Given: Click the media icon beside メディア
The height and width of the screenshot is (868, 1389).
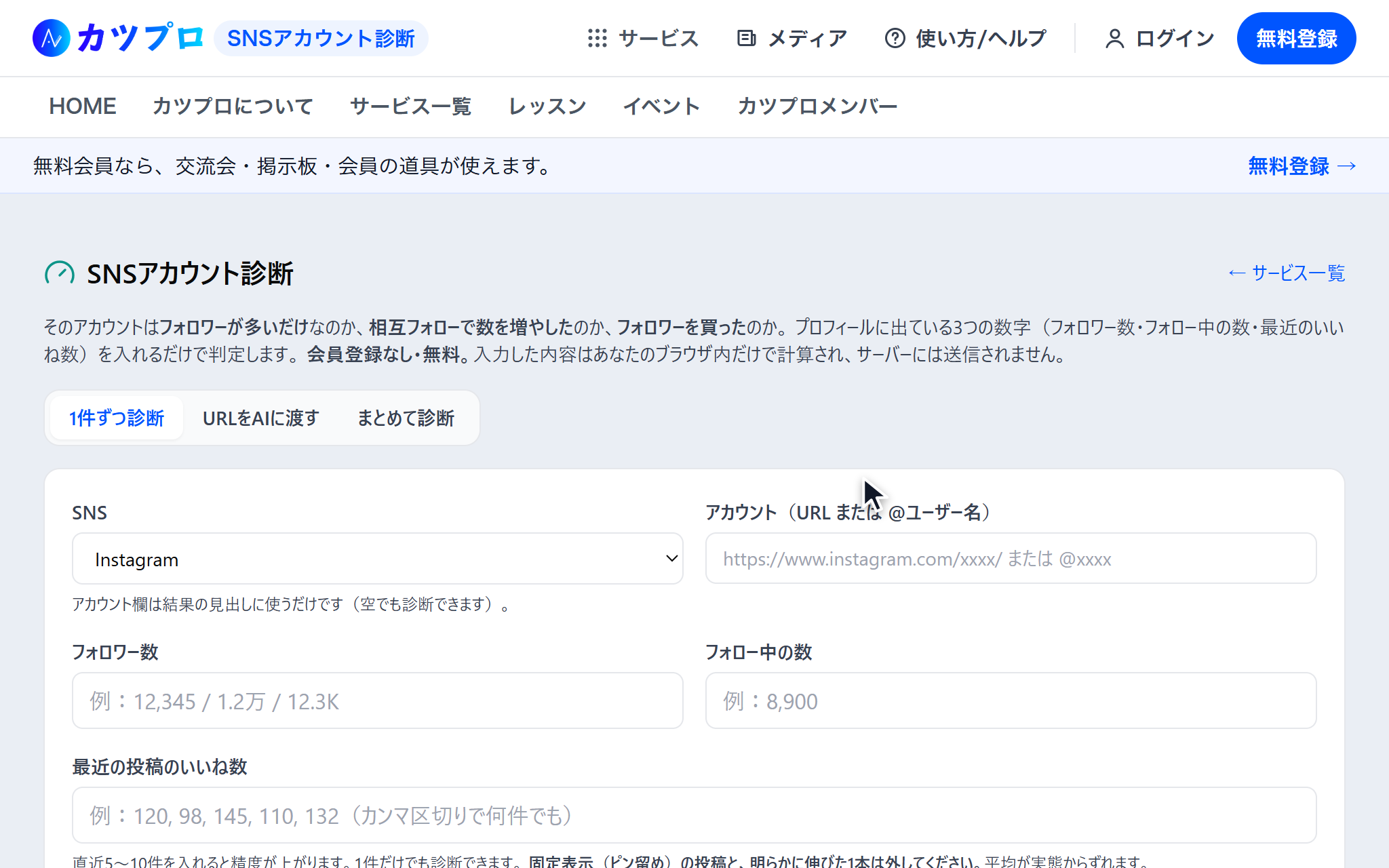Looking at the screenshot, I should click(x=746, y=38).
